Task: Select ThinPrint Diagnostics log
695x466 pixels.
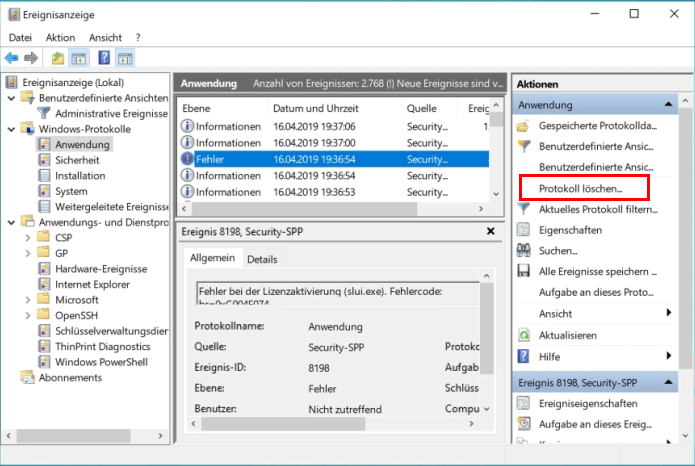Action: (x=102, y=346)
